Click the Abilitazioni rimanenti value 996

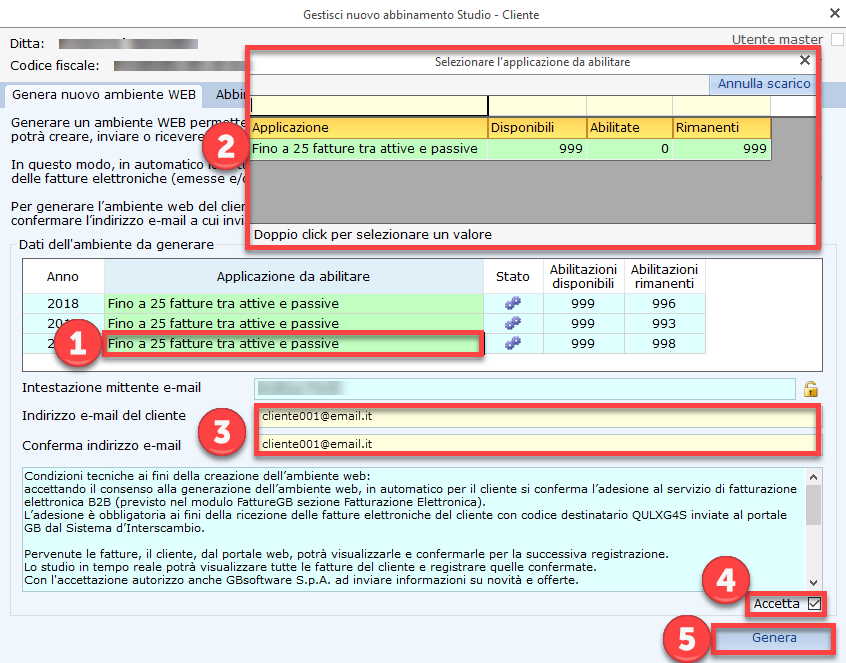[x=664, y=304]
